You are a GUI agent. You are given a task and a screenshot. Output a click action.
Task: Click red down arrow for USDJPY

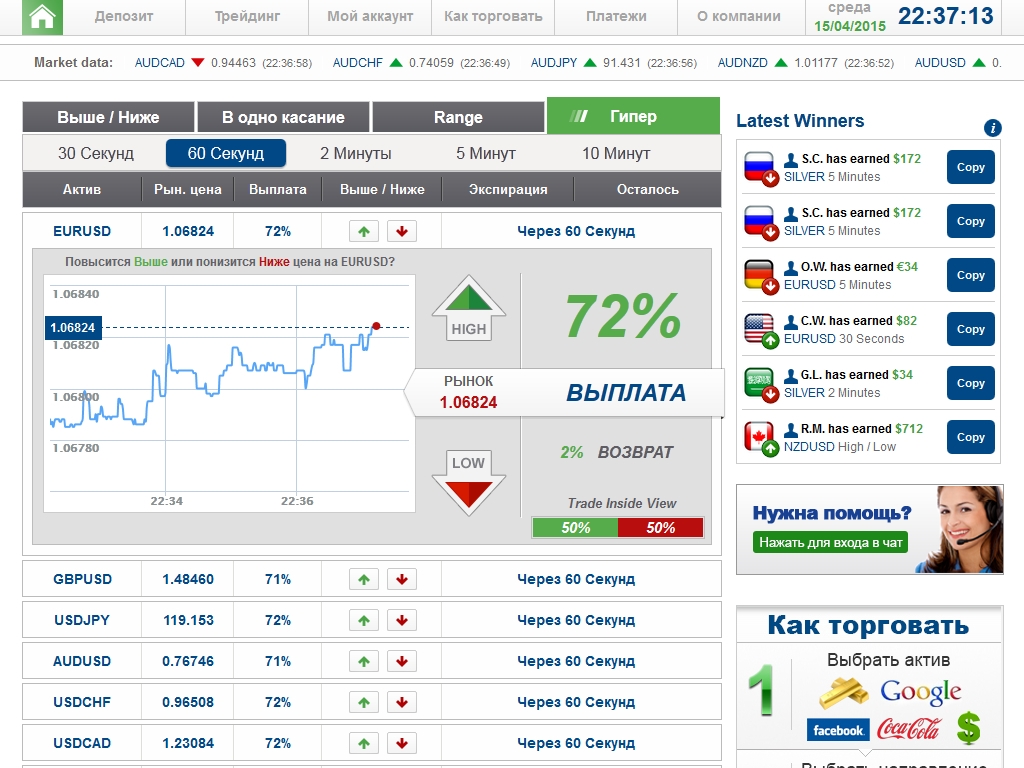click(402, 620)
